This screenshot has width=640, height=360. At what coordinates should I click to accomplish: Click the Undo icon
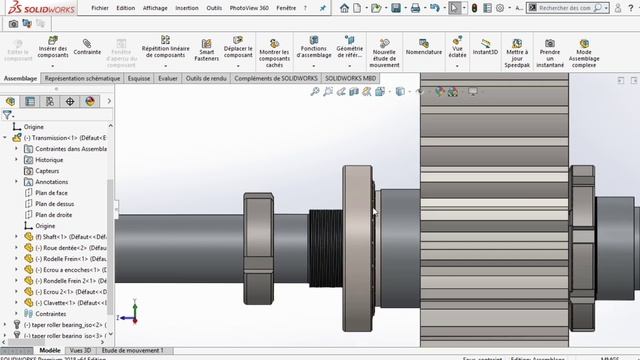[435, 8]
